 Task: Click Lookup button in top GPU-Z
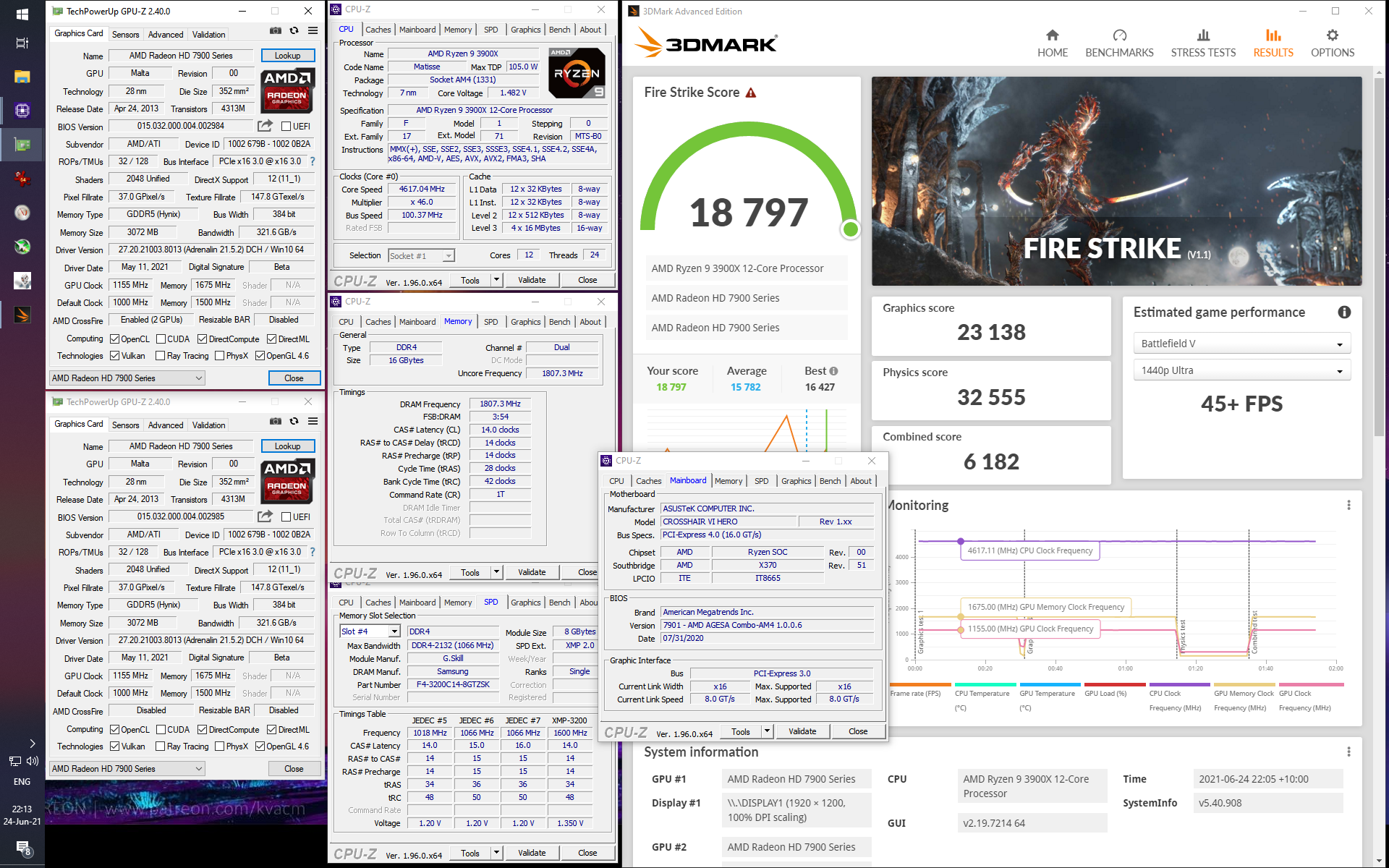tap(287, 56)
